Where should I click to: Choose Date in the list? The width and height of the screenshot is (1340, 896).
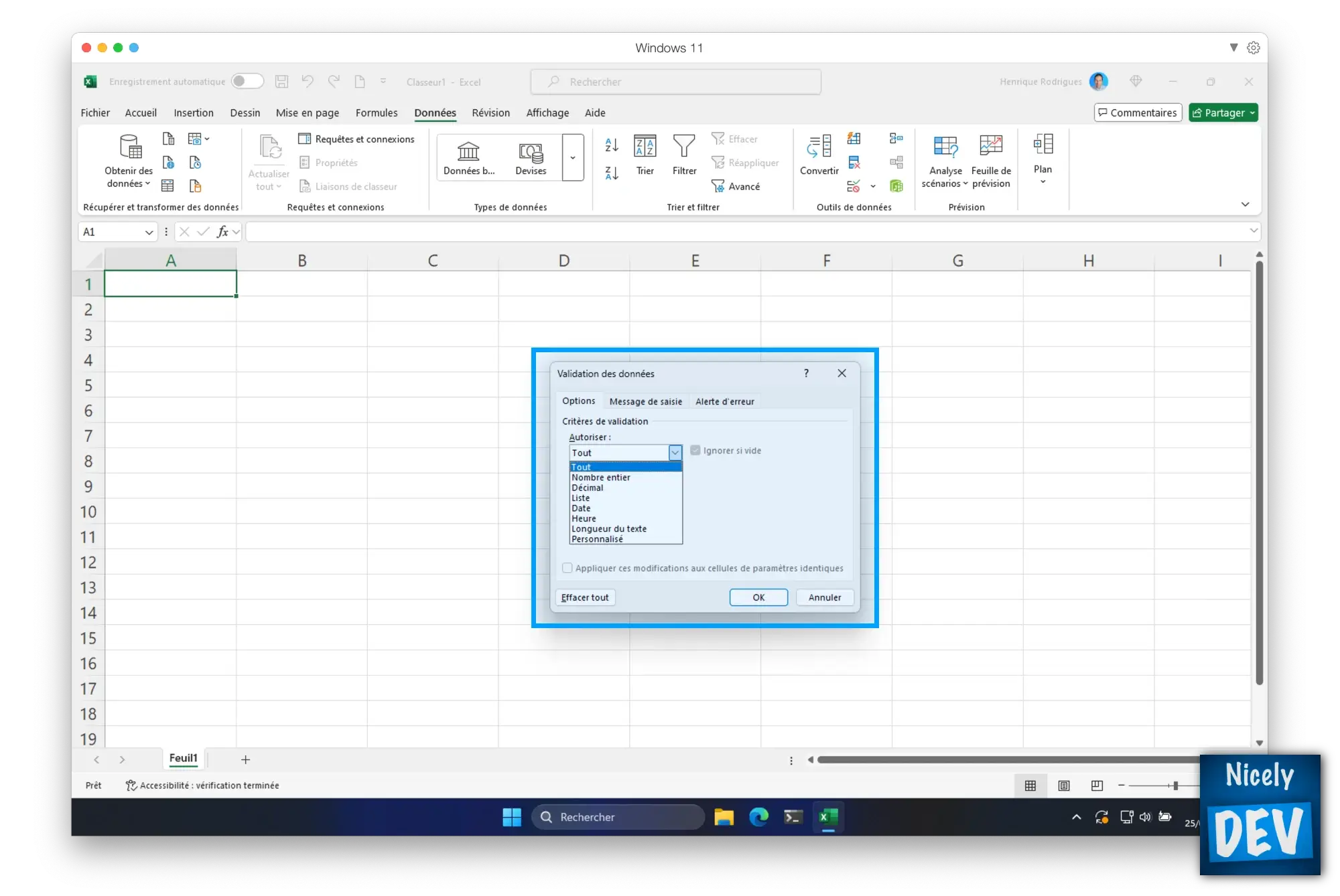click(x=626, y=508)
